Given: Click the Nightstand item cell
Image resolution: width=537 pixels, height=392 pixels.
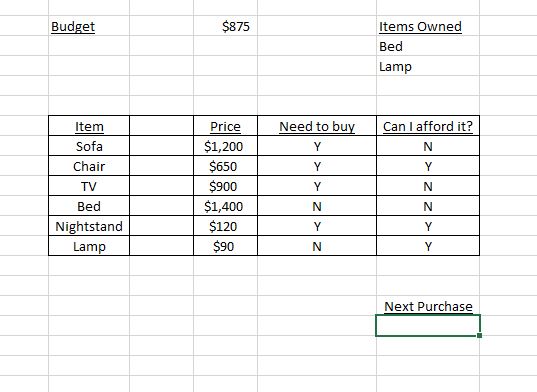Looking at the screenshot, I should pos(89,226).
